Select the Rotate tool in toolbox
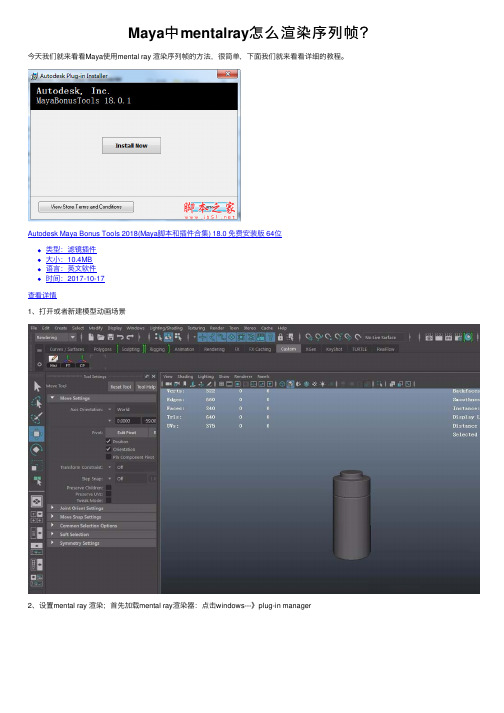This screenshot has height=713, width=504. [x=37, y=449]
